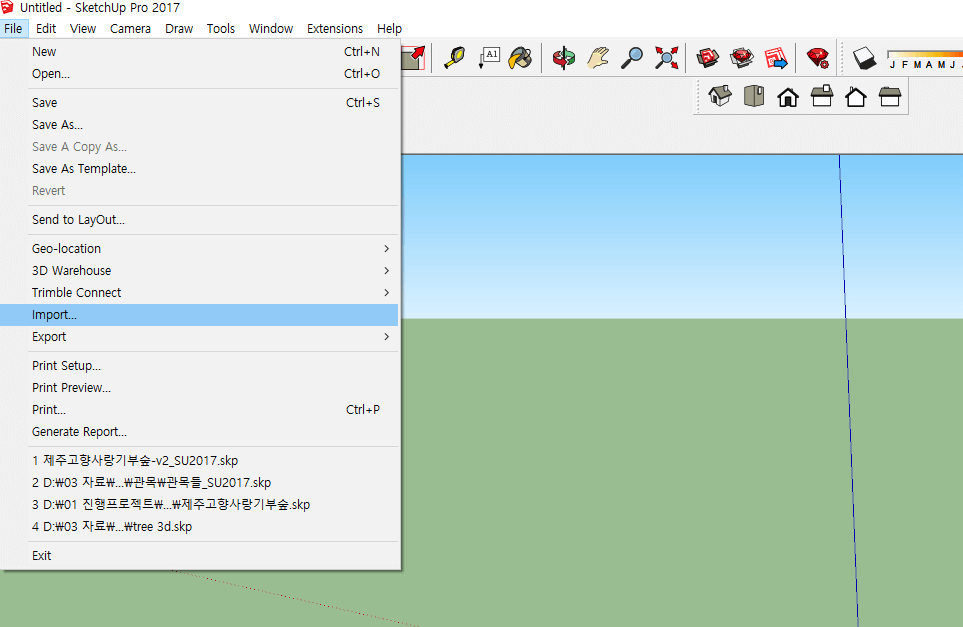Expand the Trimble Connect submenu
The width and height of the screenshot is (963, 627).
click(199, 293)
